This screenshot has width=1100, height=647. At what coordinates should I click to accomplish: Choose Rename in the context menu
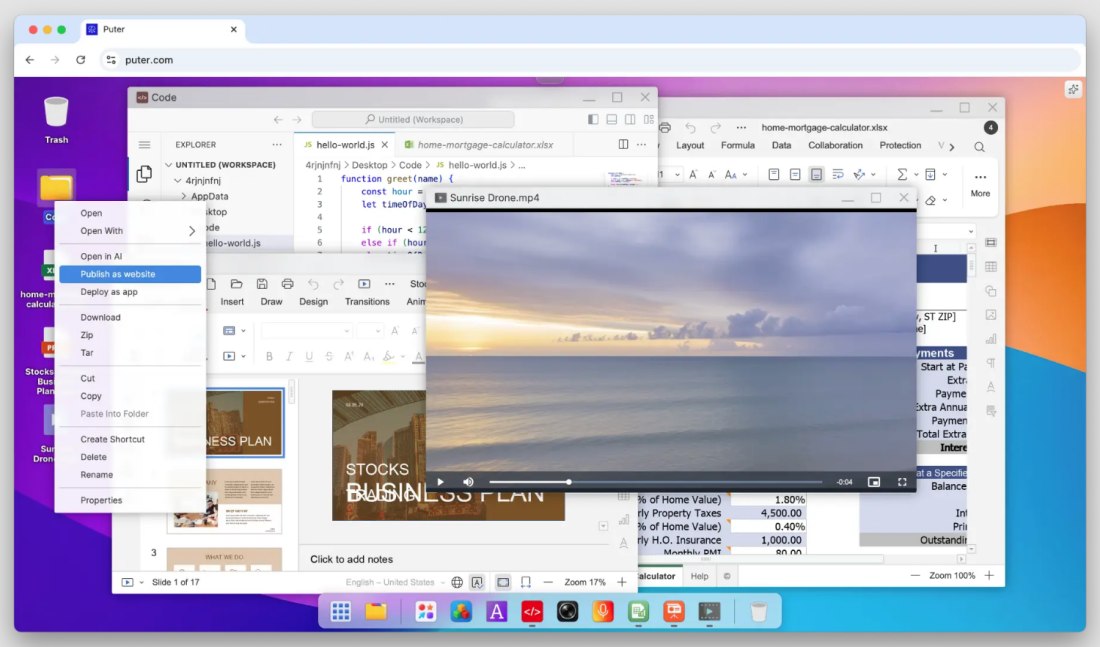(130, 475)
